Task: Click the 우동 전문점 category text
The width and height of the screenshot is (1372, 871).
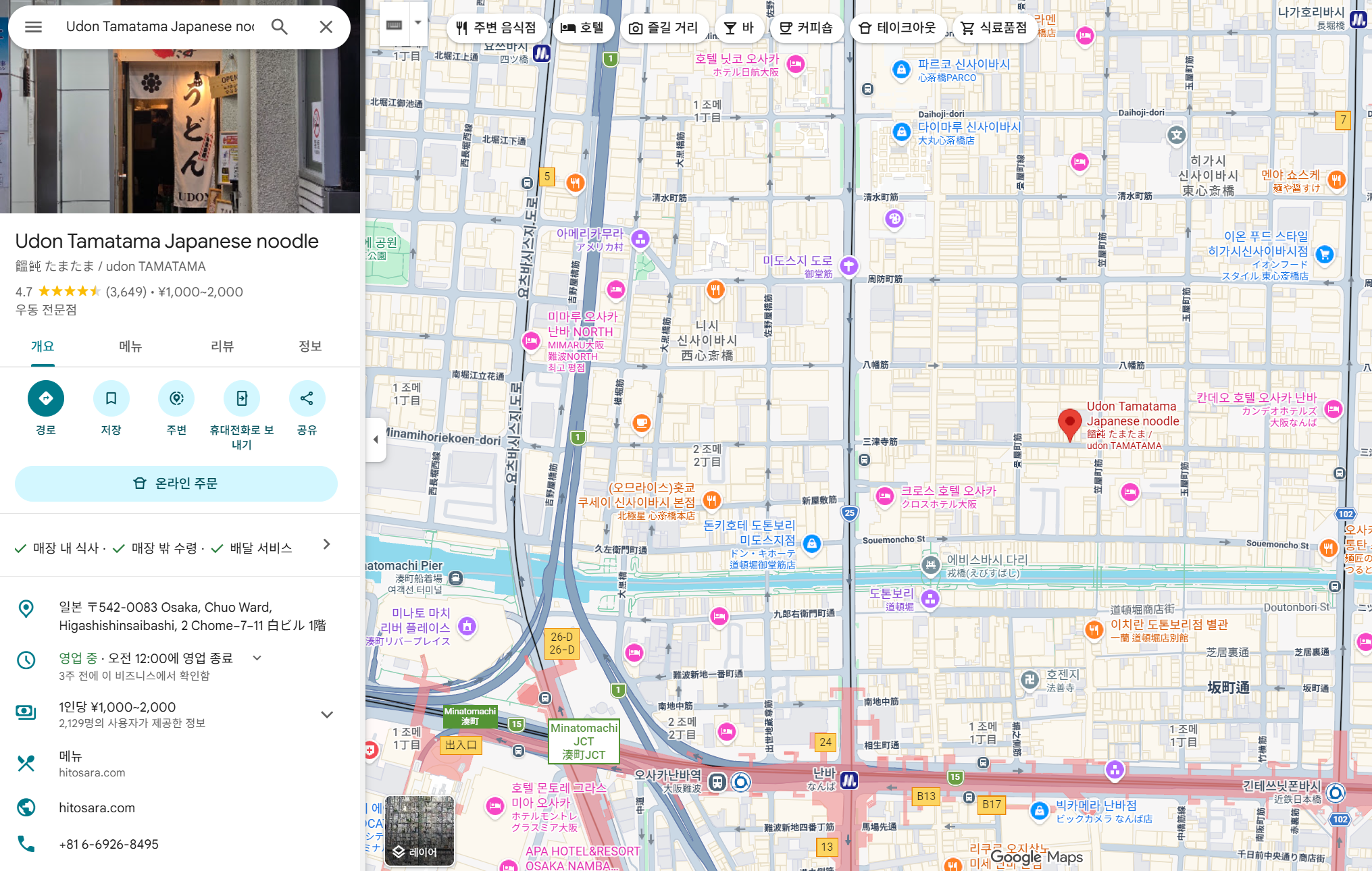Action: (46, 310)
